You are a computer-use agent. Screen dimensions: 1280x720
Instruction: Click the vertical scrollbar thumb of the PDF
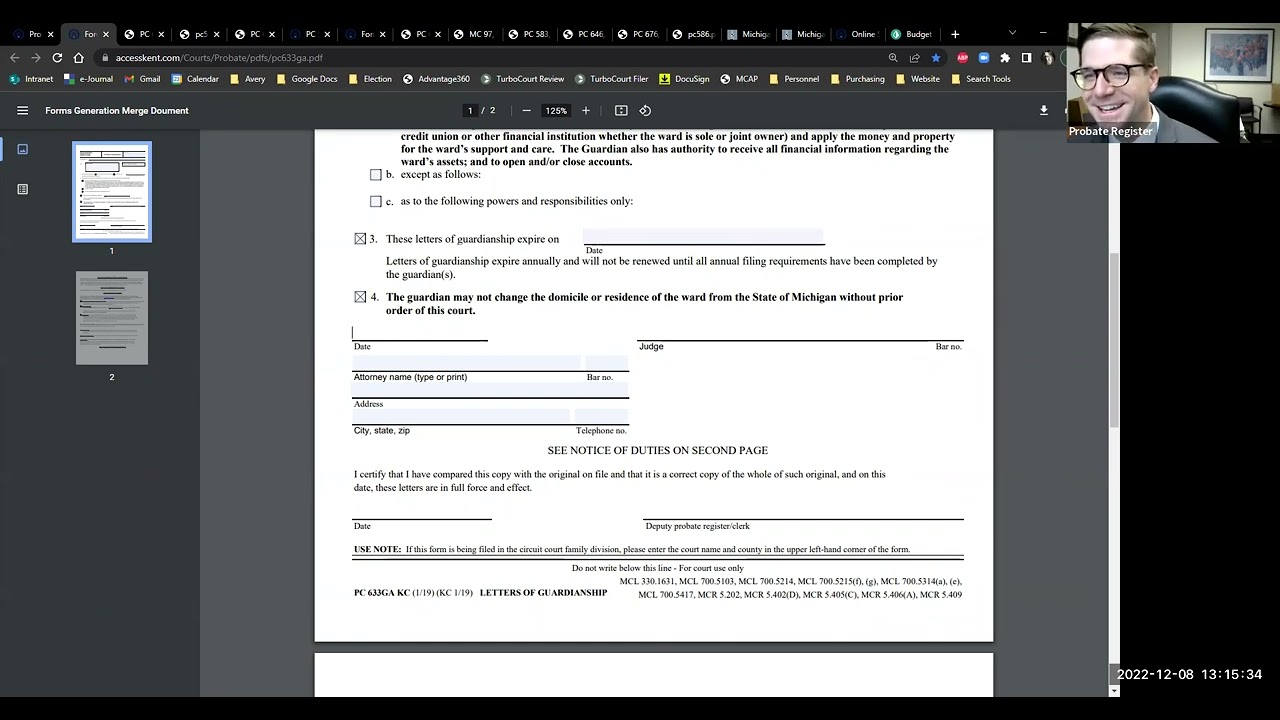point(1114,340)
